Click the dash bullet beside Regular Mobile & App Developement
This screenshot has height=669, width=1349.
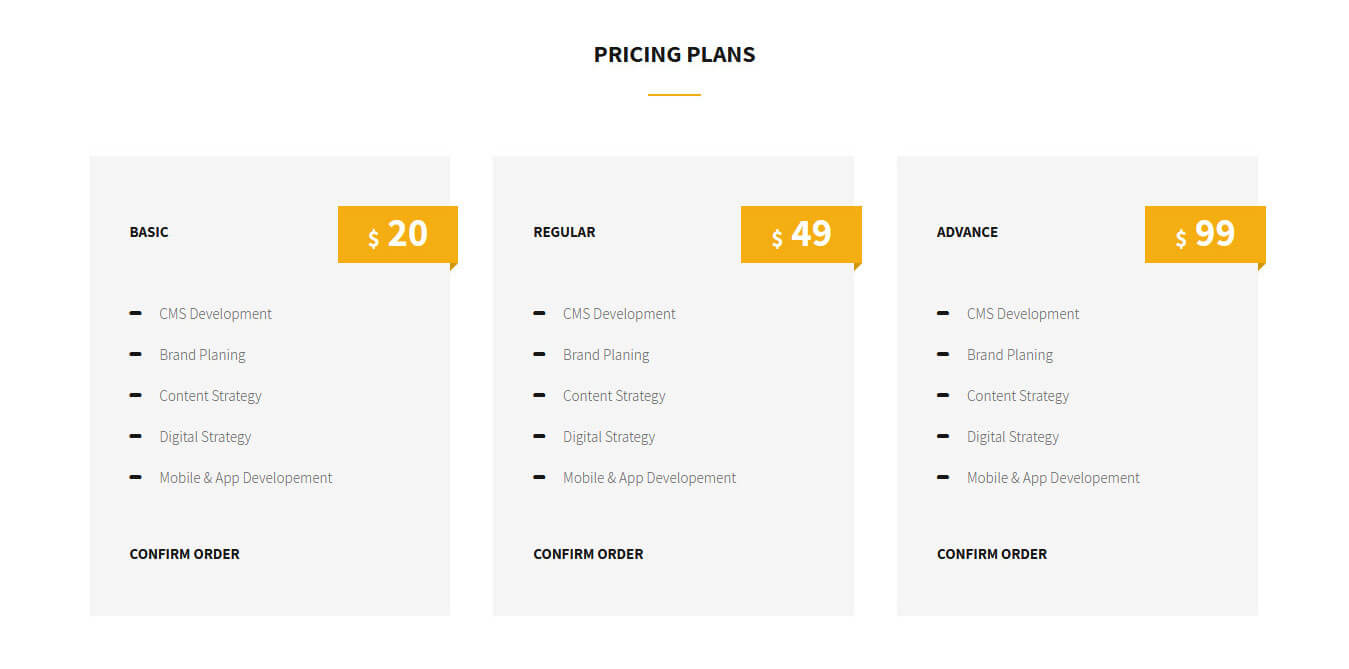pos(539,478)
